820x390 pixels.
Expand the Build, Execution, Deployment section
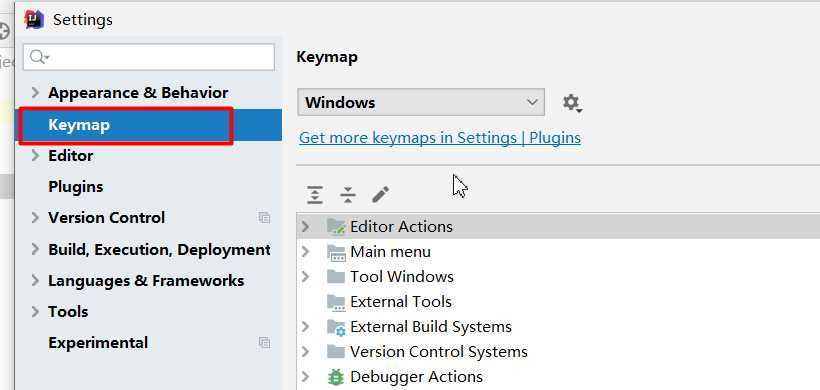pos(35,249)
